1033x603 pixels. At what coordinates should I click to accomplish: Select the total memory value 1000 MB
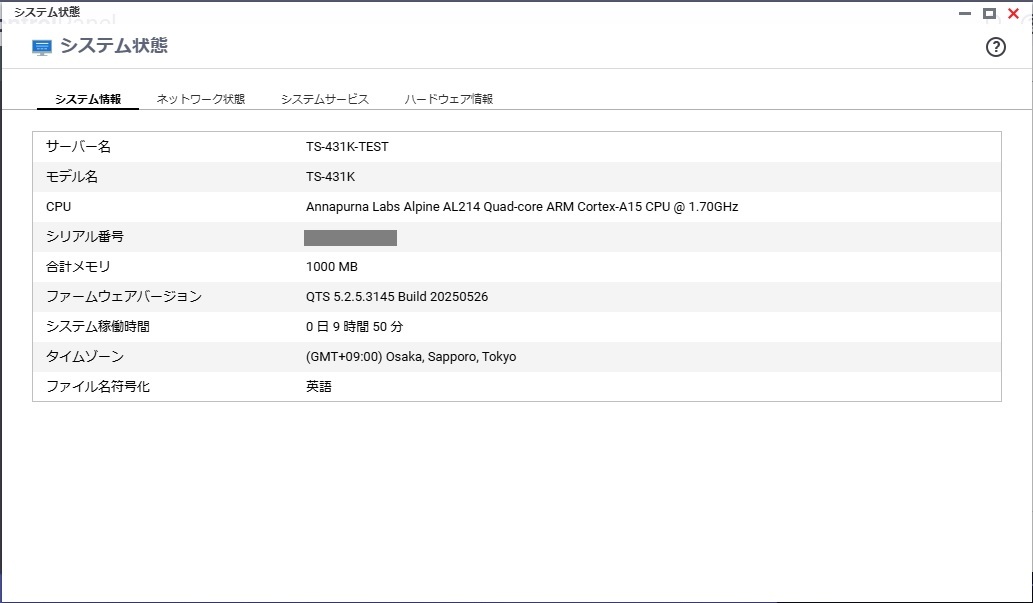[332, 267]
